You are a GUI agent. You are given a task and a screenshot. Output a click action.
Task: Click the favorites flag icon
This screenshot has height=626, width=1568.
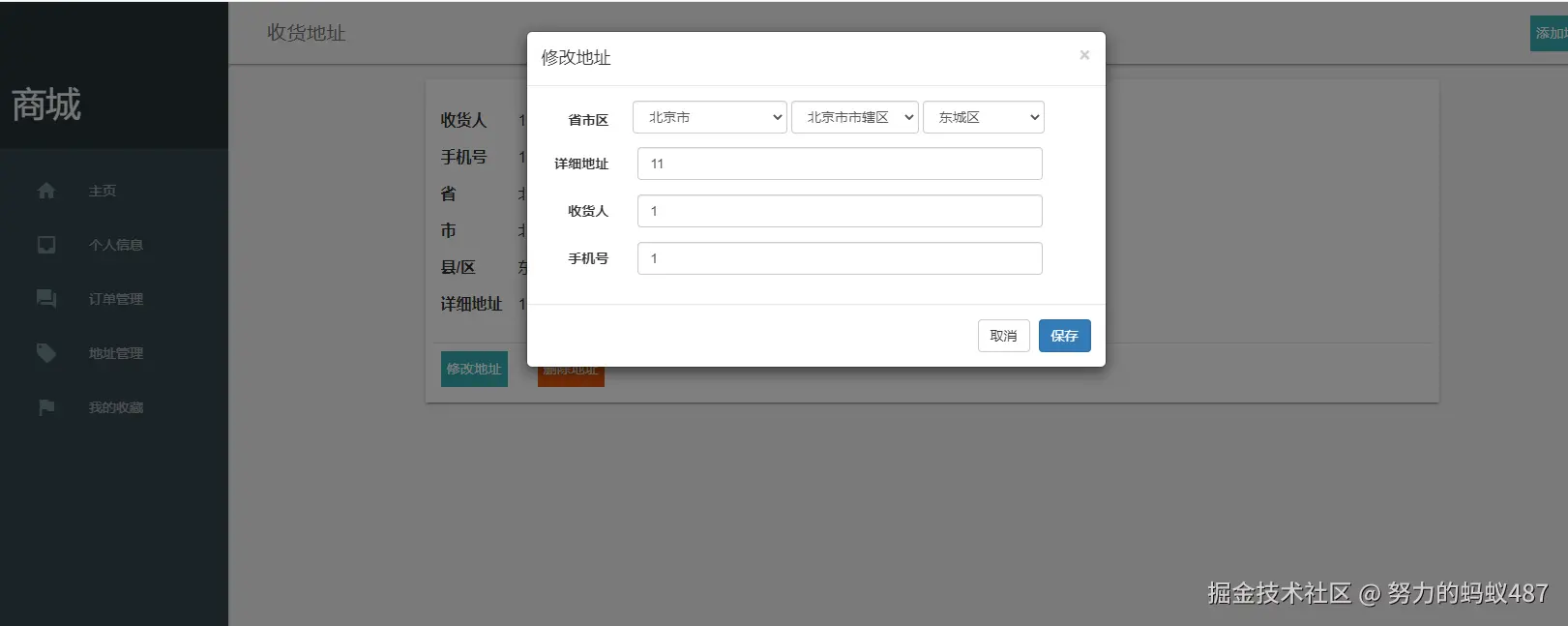(46, 407)
